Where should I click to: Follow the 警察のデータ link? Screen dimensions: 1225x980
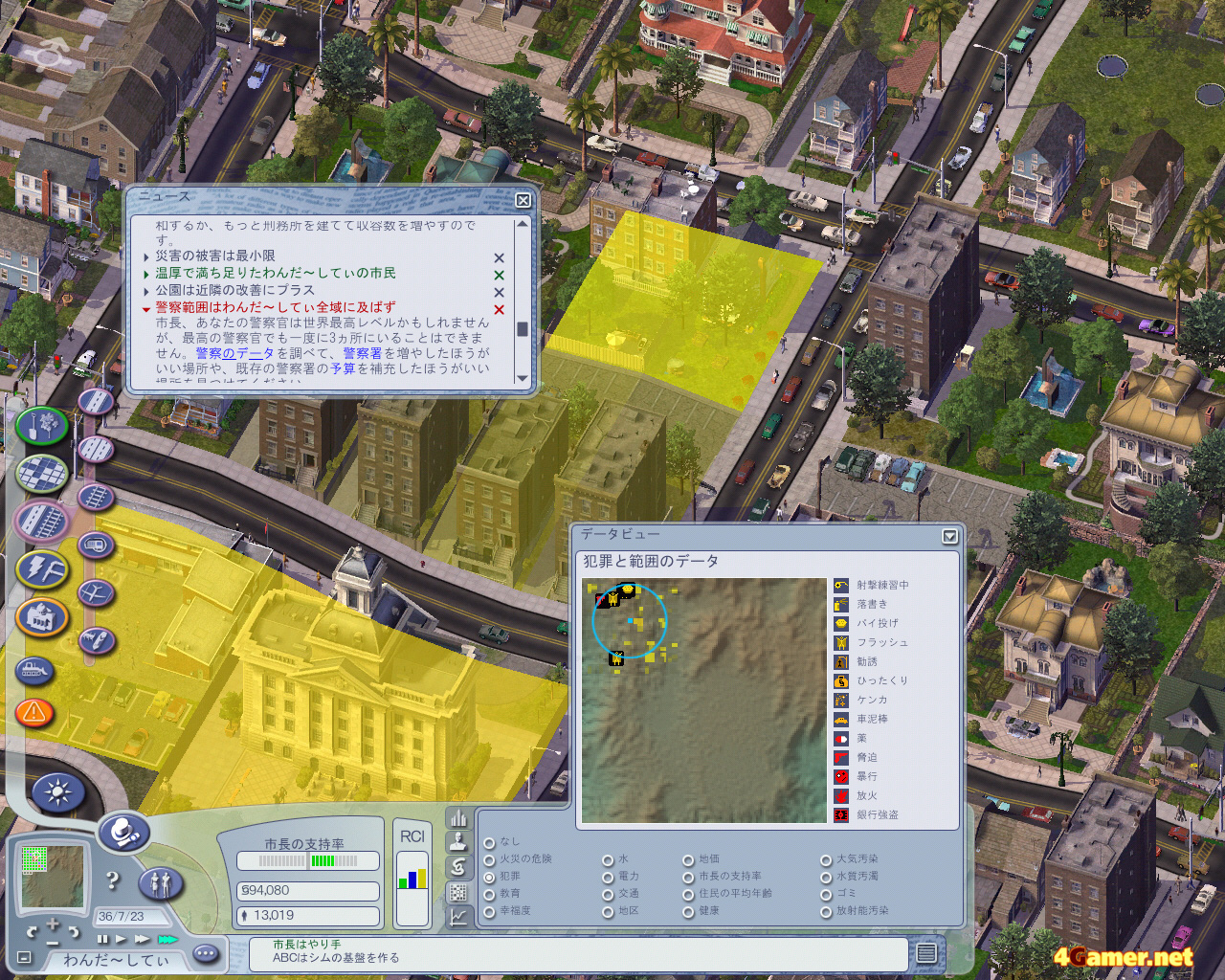pyautogui.click(x=234, y=353)
